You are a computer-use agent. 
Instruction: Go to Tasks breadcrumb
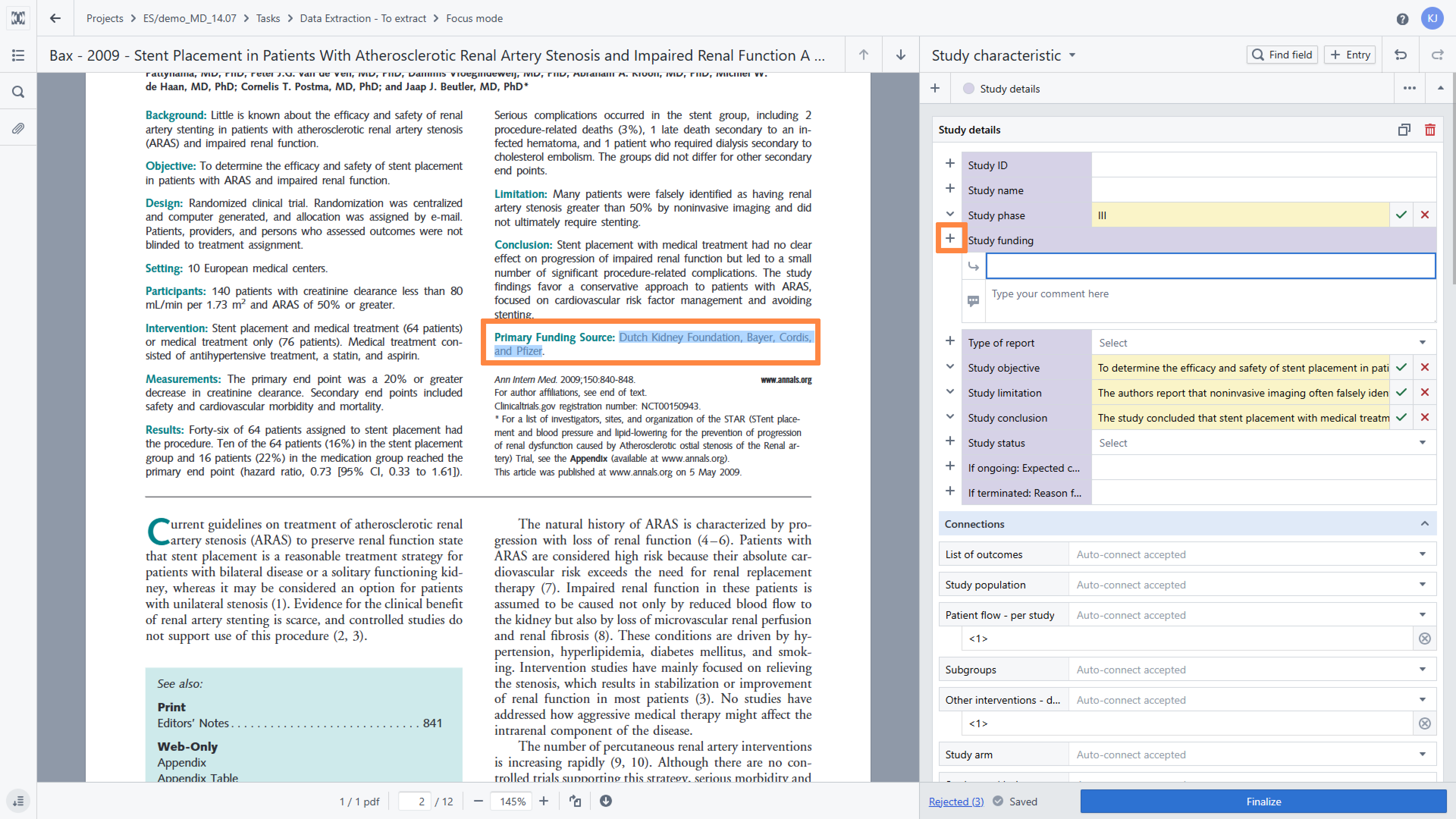[x=268, y=18]
